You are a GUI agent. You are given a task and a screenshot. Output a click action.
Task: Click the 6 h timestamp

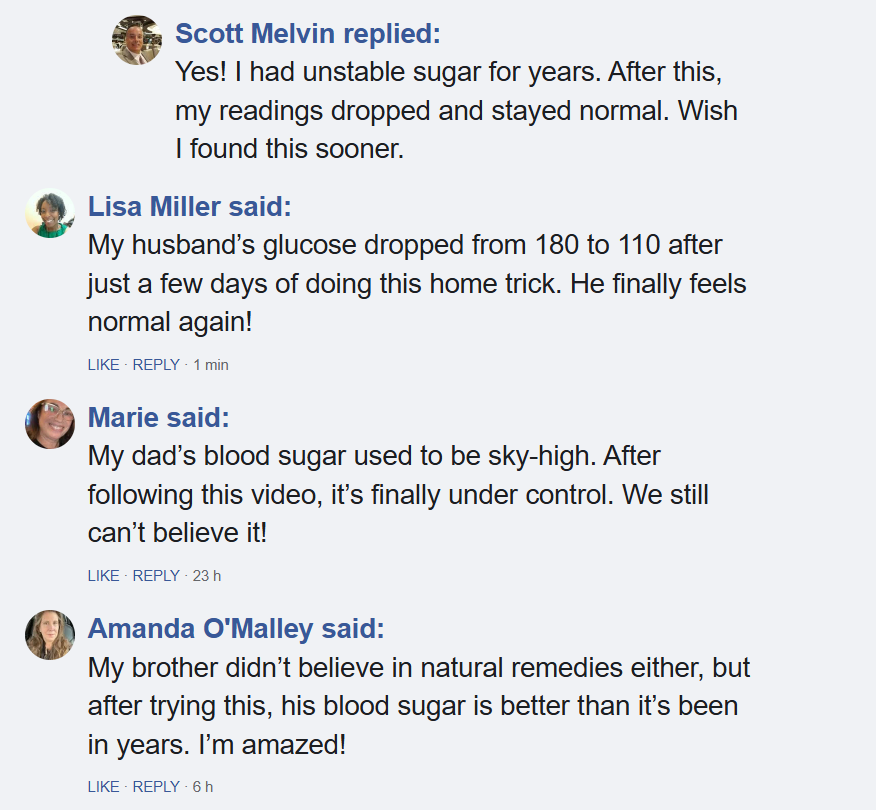coord(203,787)
